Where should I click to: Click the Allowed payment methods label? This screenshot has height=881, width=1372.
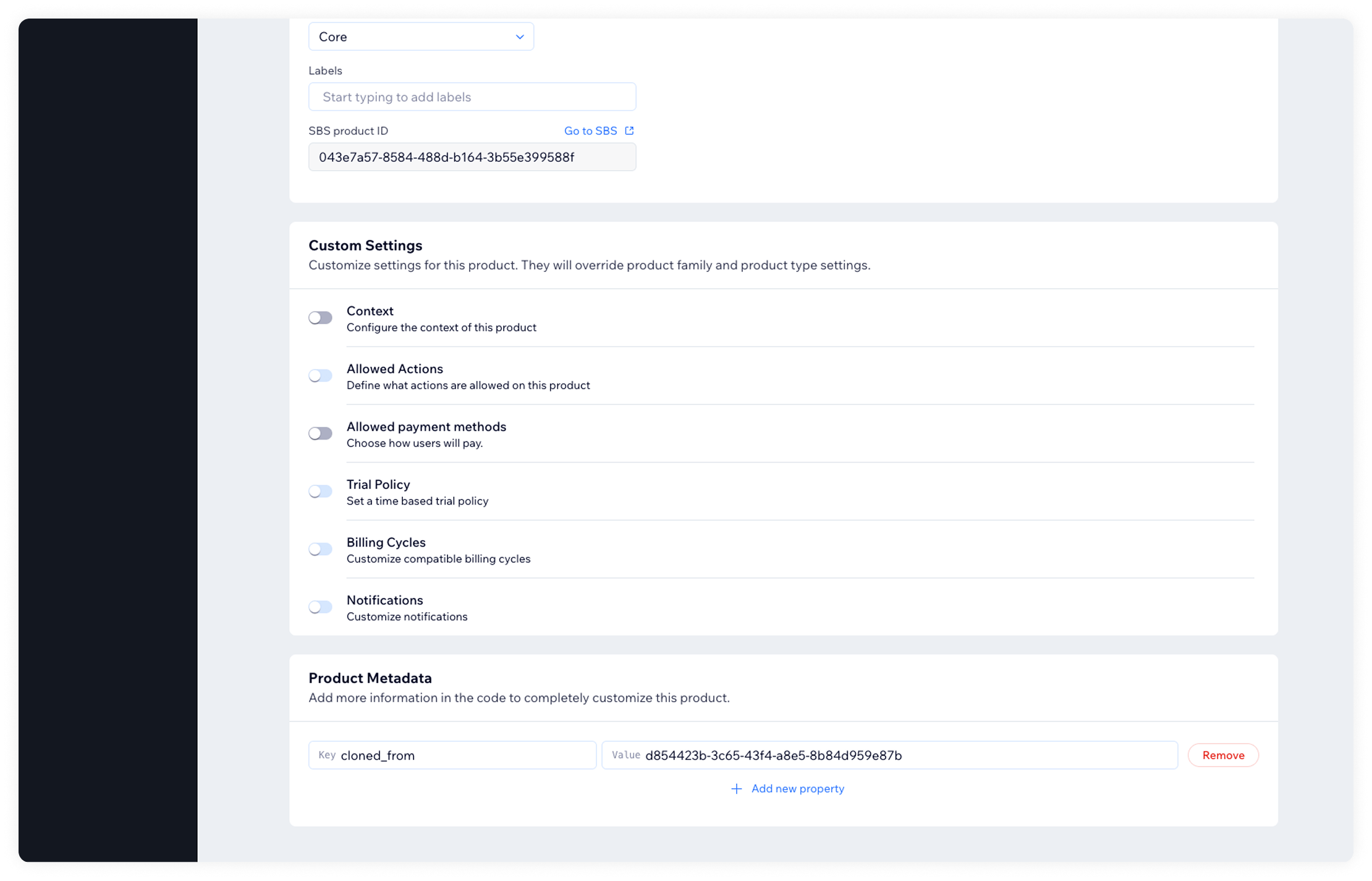(426, 427)
